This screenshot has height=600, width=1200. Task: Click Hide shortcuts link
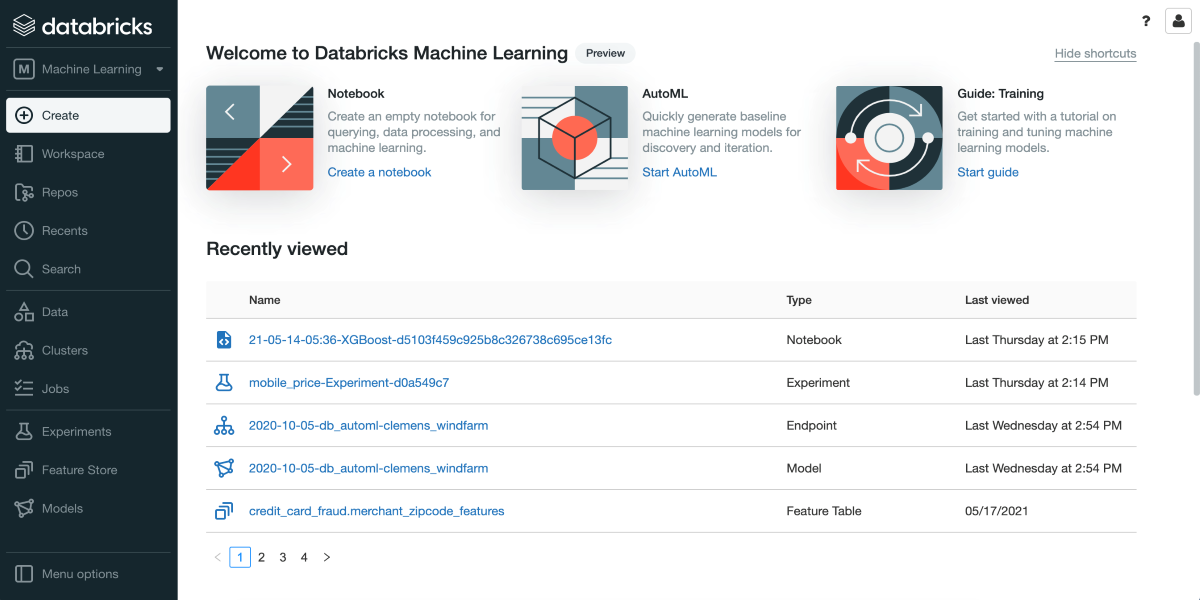(x=1095, y=53)
